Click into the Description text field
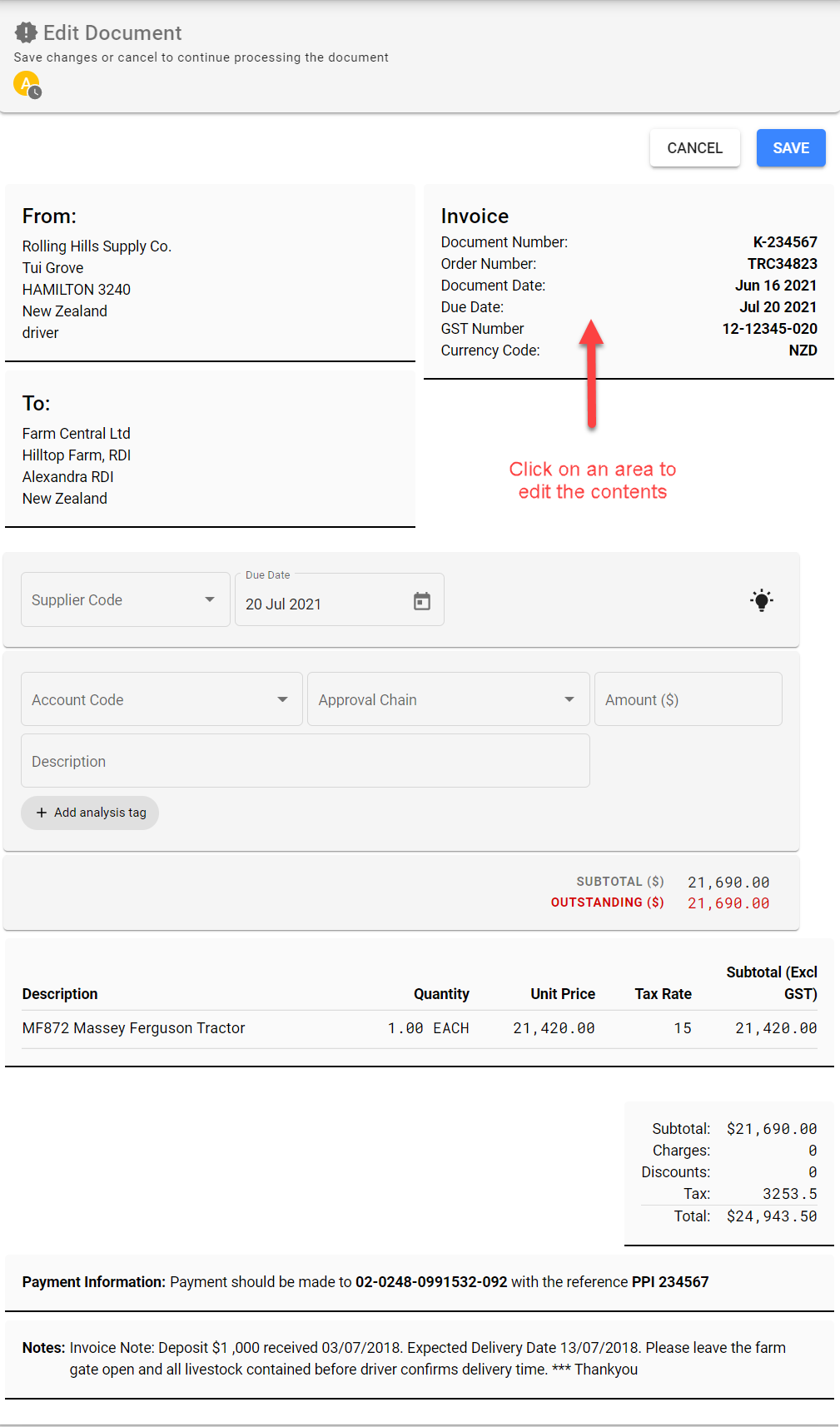The width and height of the screenshot is (840, 1427). click(x=305, y=761)
